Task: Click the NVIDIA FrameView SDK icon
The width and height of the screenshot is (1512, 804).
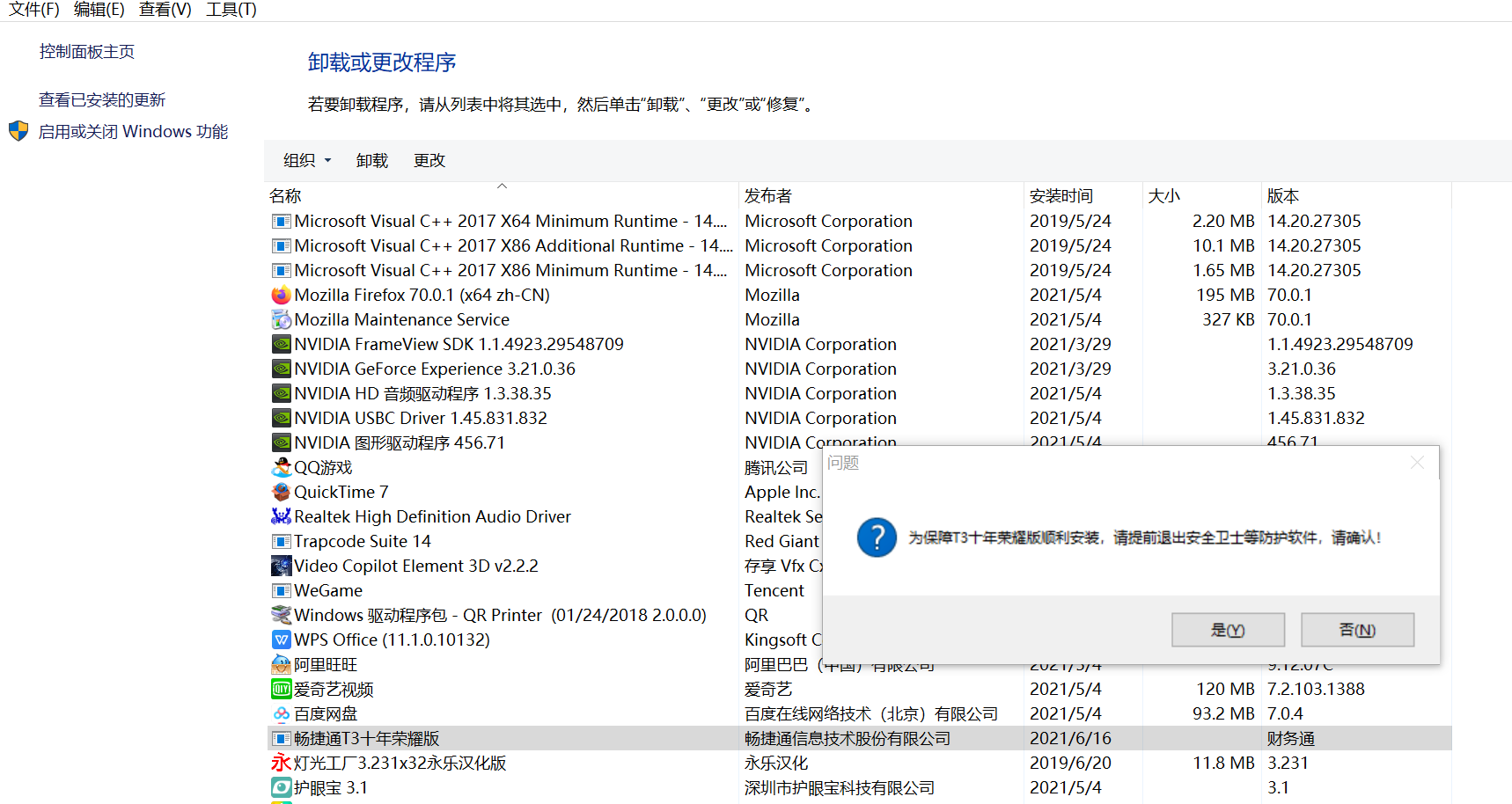Action: click(x=281, y=344)
